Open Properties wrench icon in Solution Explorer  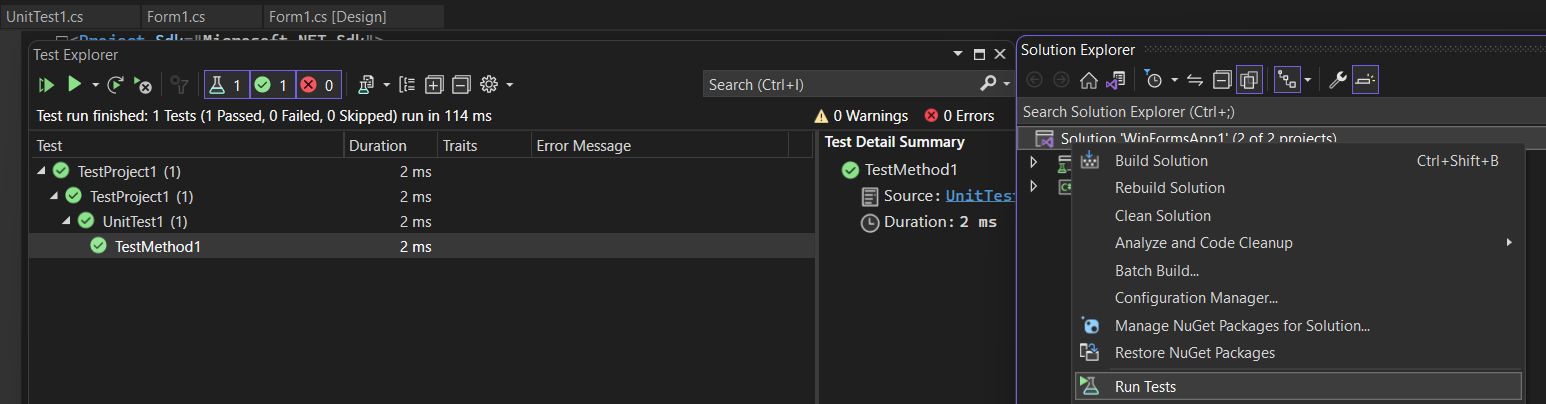(x=1337, y=80)
